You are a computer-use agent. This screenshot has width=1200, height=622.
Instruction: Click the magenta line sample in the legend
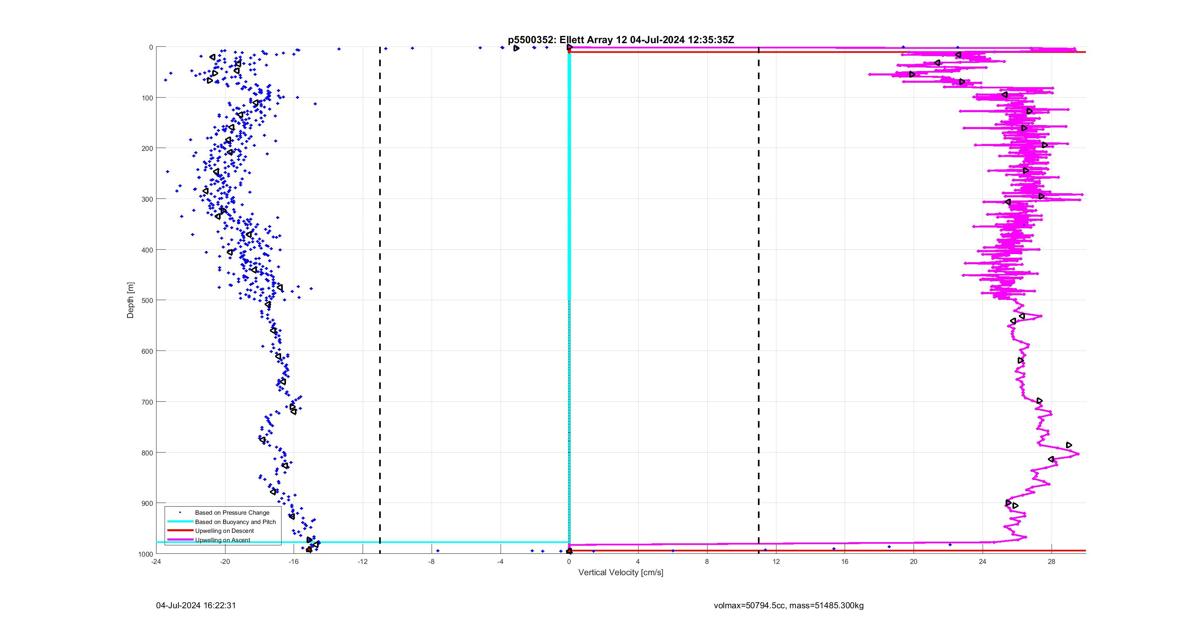[180, 540]
